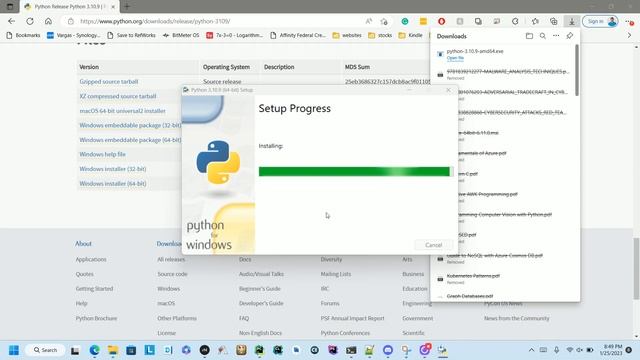Open the Windows help file link

(102, 154)
